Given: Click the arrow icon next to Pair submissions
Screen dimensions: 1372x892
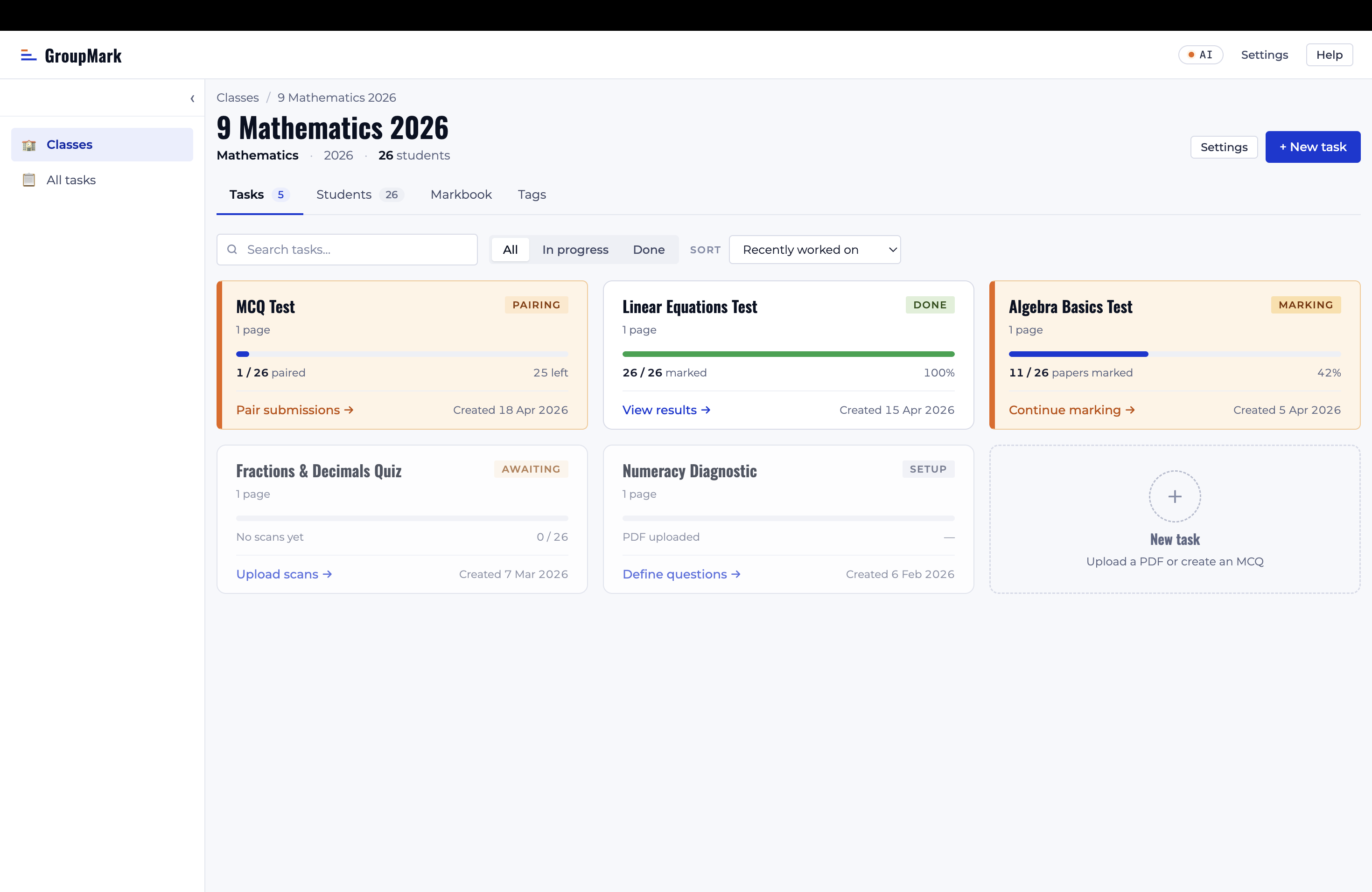Looking at the screenshot, I should pyautogui.click(x=348, y=410).
